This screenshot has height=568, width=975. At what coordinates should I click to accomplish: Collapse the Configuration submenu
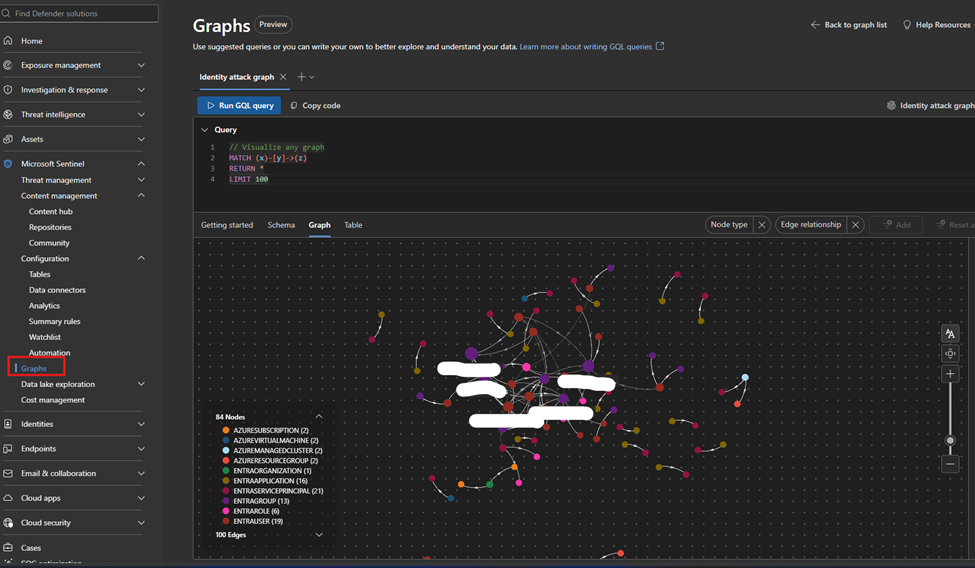pyautogui.click(x=141, y=258)
